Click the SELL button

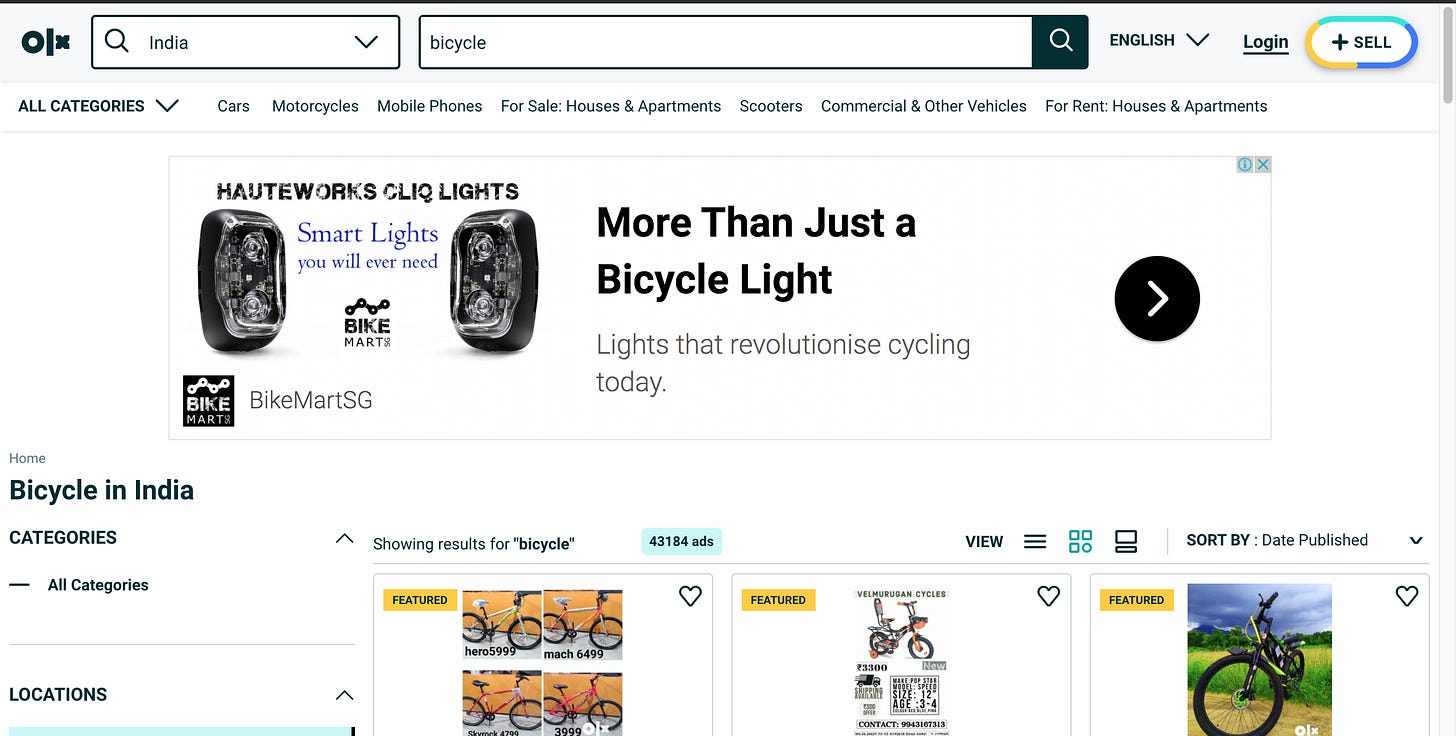coord(1361,42)
